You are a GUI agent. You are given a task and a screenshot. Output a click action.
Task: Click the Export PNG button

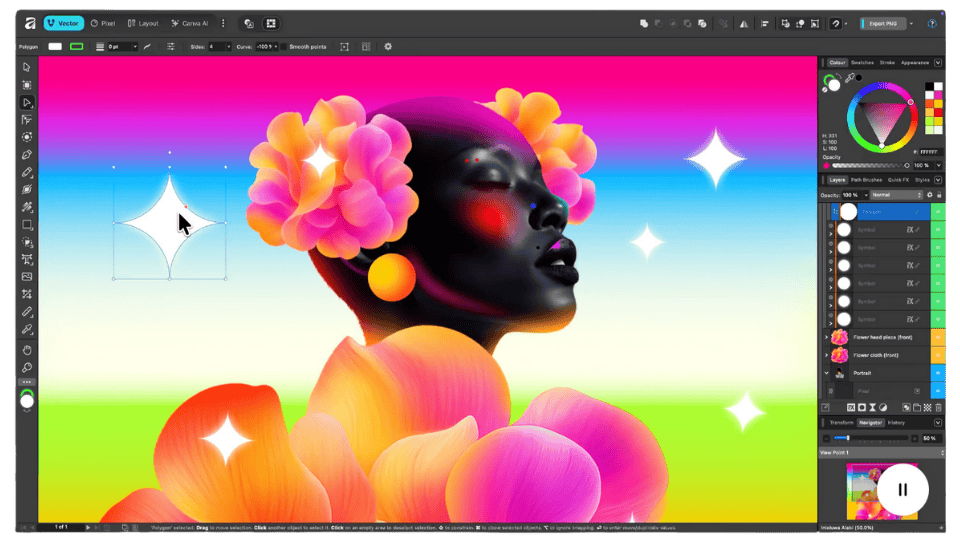tap(884, 23)
